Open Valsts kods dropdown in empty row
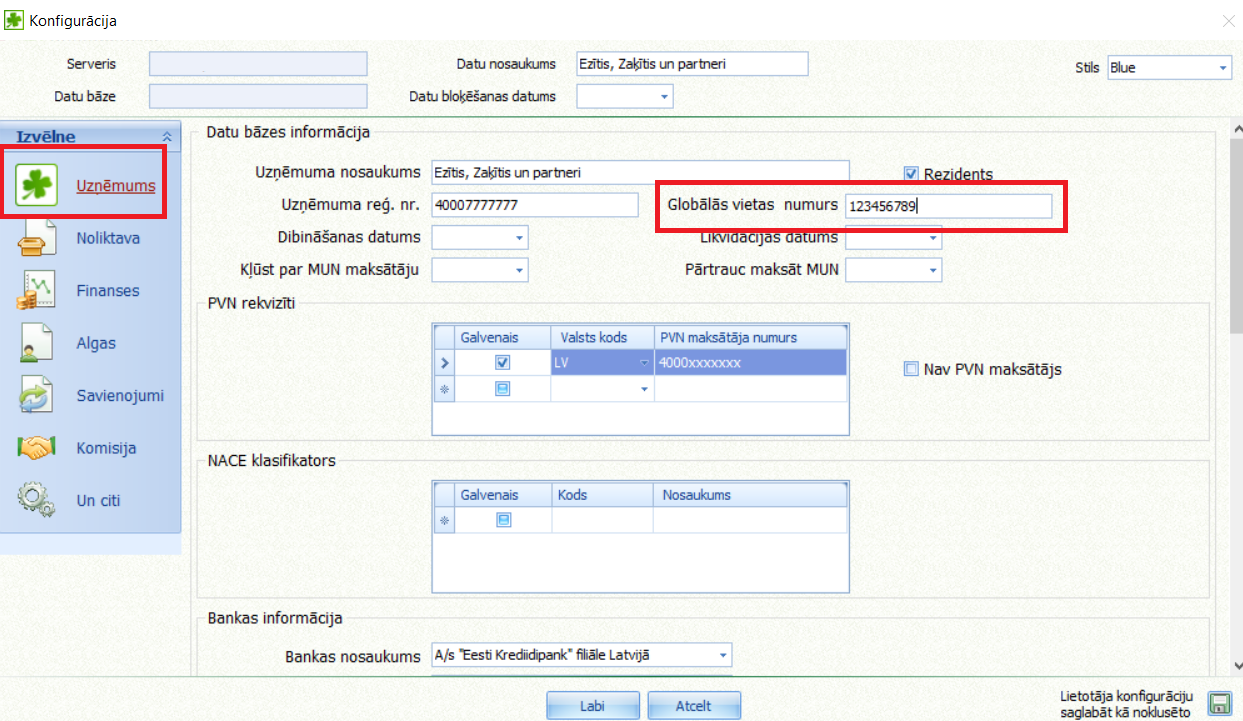Viewport: 1243px width, 721px height. pos(645,389)
